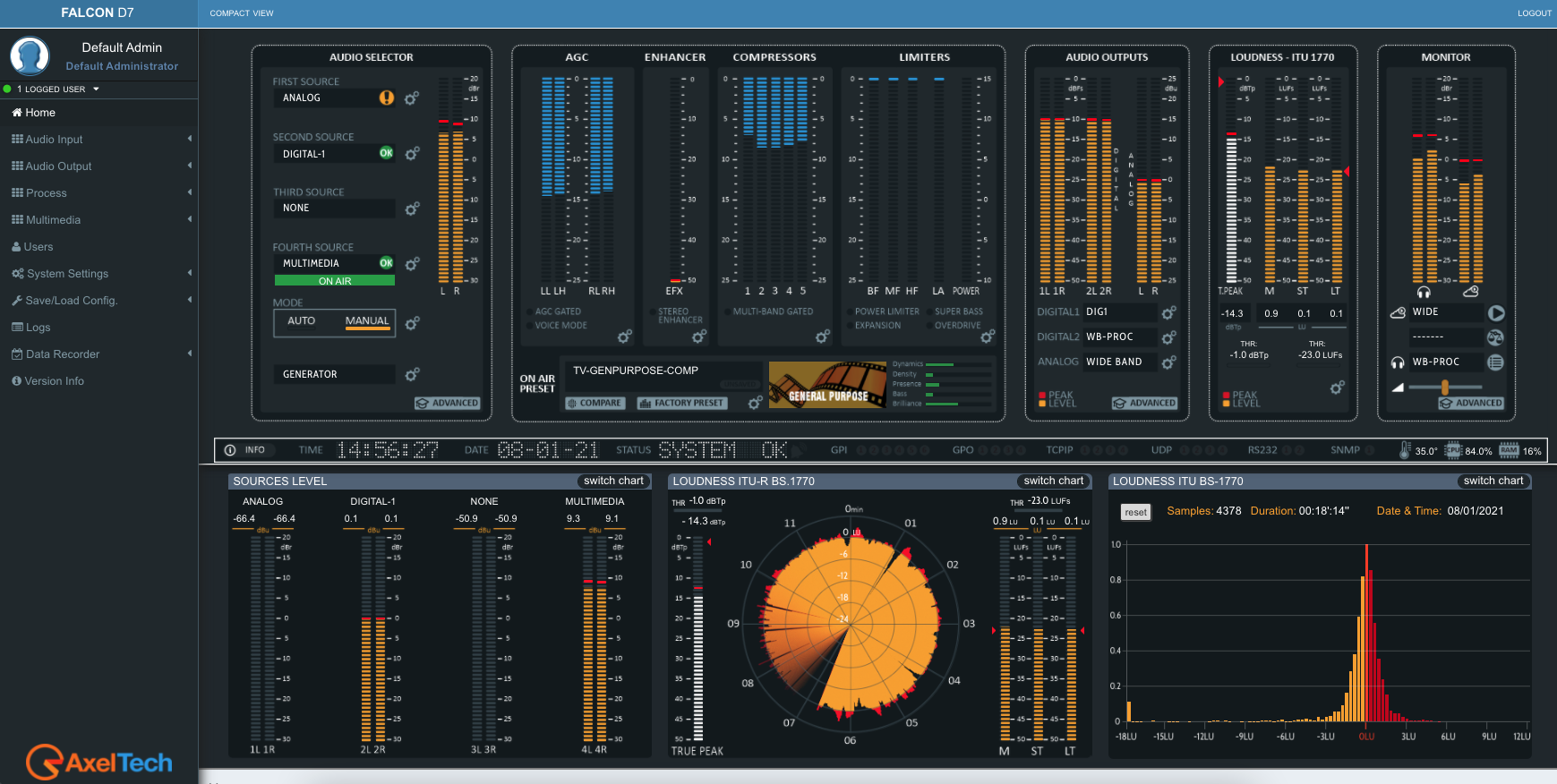Adjust the monitor volume slider
The image size is (1557, 784).
[1444, 387]
